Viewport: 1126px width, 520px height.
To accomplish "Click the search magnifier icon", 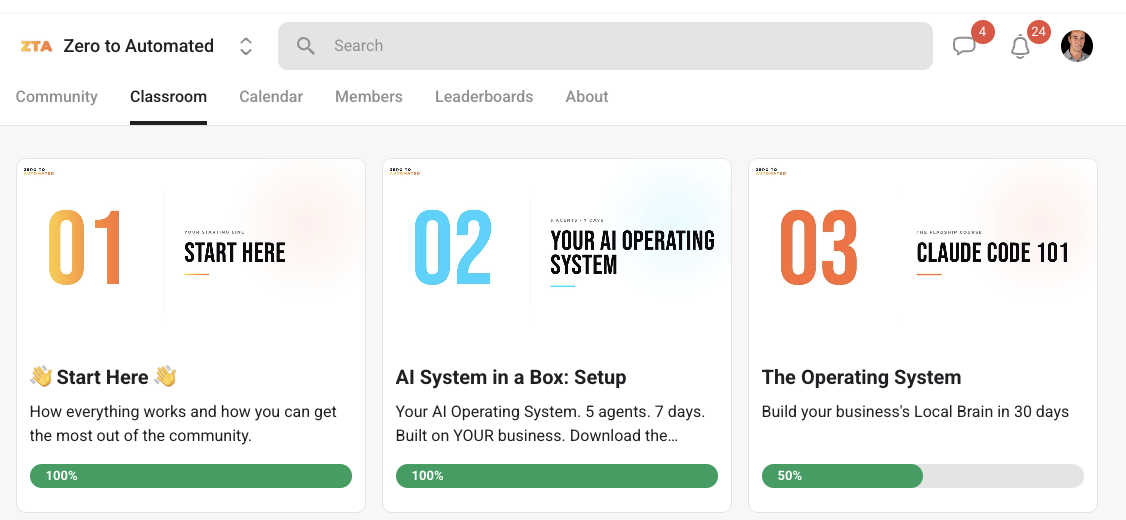I will coord(306,46).
